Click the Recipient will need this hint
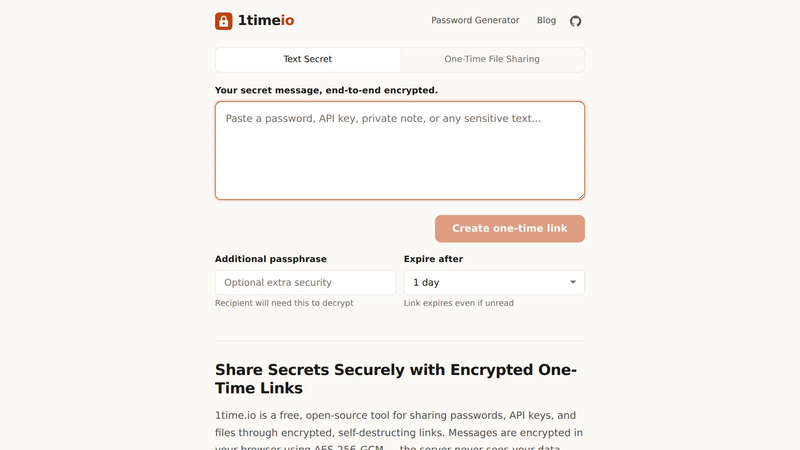The image size is (800, 450). pos(284,303)
